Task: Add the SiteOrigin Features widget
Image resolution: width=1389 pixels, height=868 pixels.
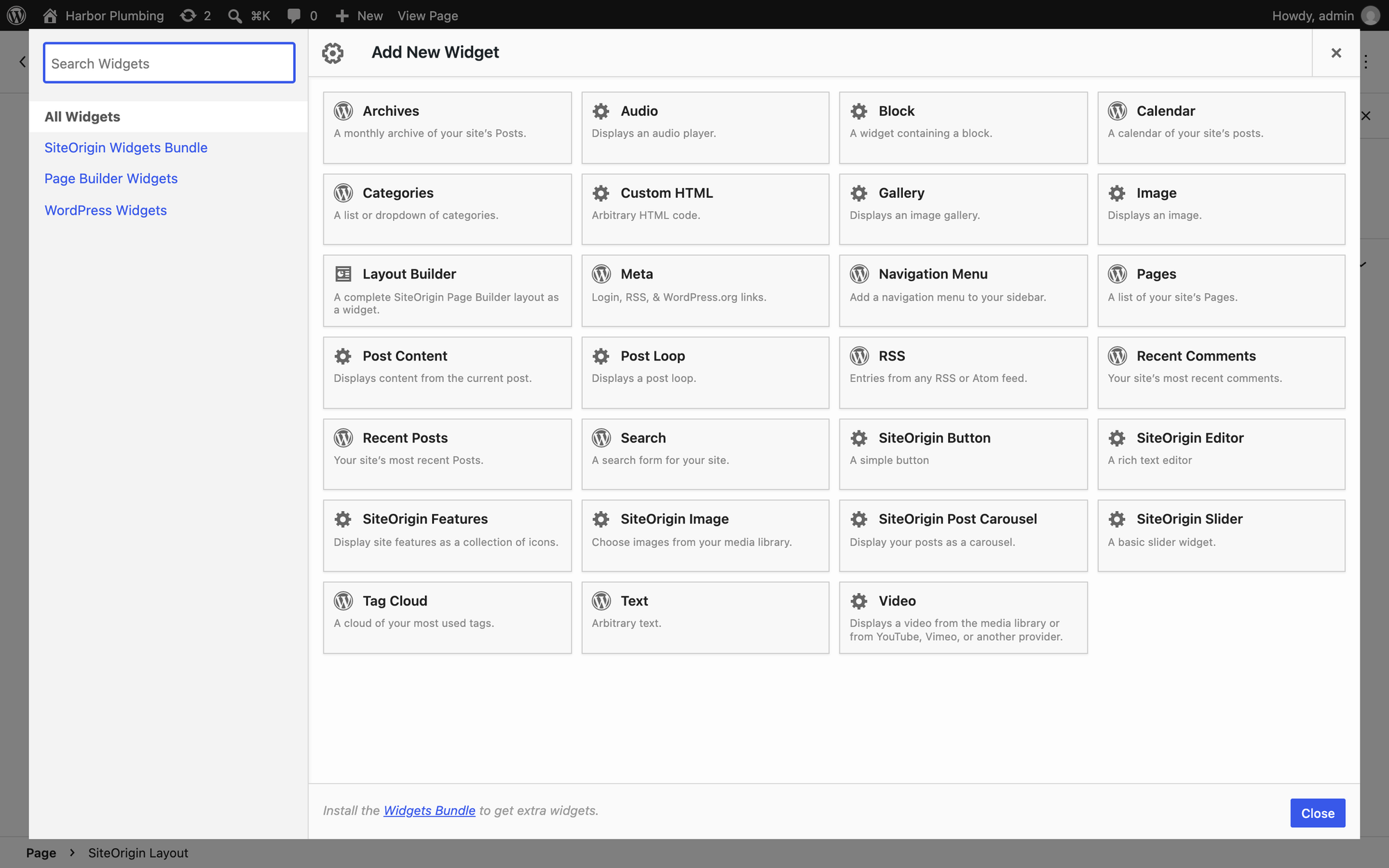Action: coord(447,536)
